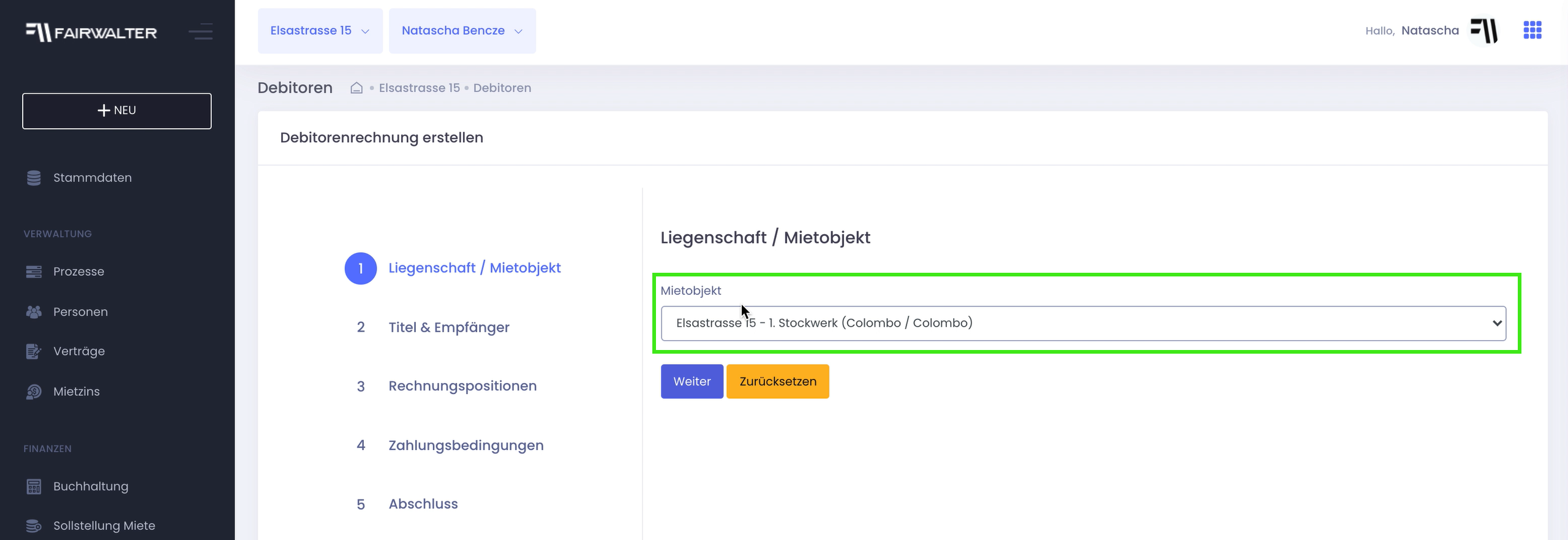
Task: Jump to step 2 Titel & Empfänger
Action: click(x=448, y=327)
